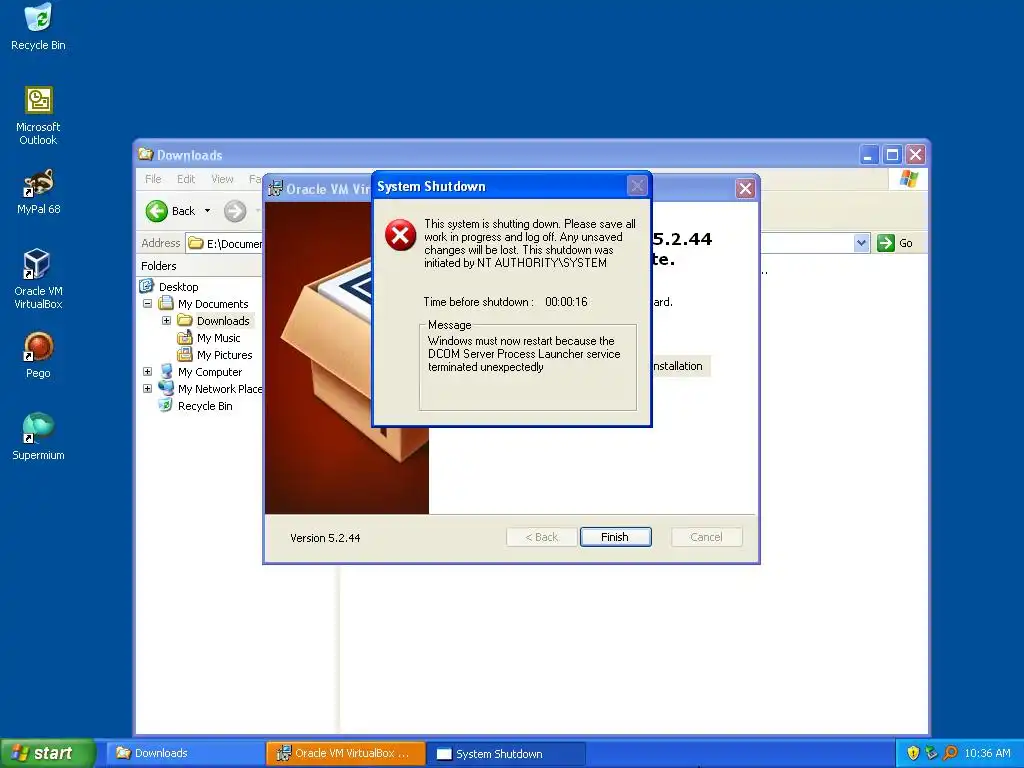
Task: Open the View menu in Downloads
Action: (222, 179)
